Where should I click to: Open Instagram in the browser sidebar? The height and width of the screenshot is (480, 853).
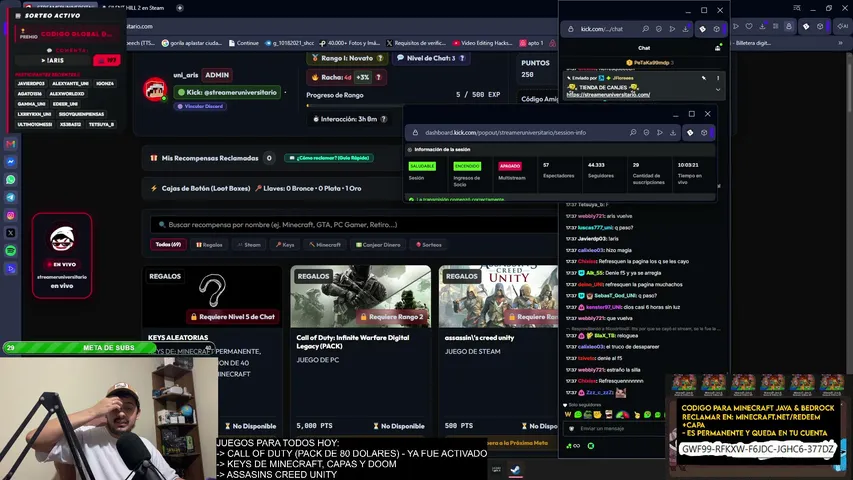tap(10, 216)
